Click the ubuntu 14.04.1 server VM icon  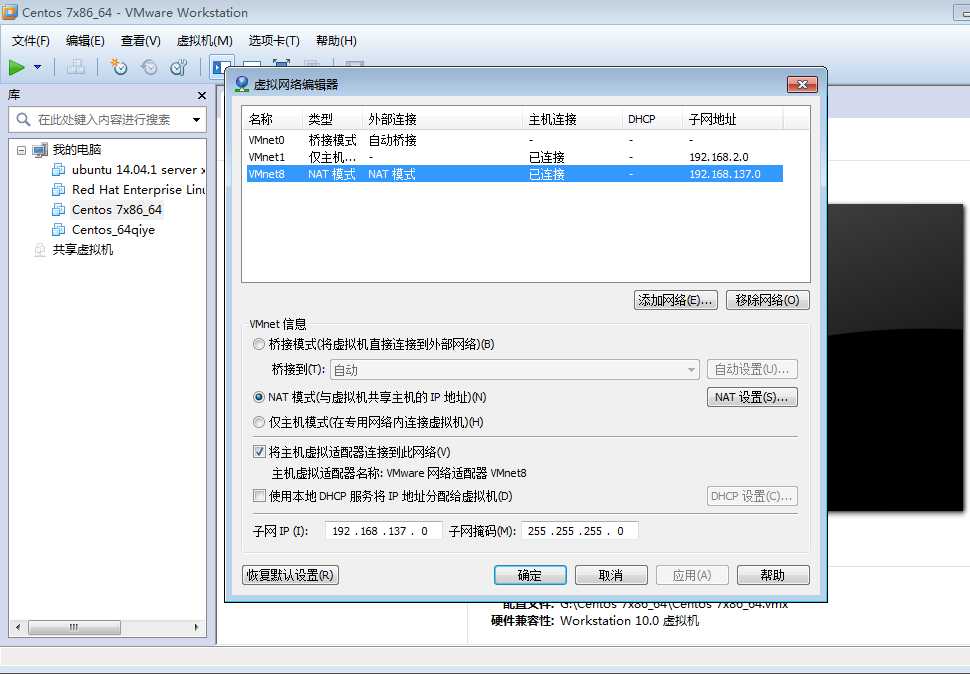pos(59,169)
